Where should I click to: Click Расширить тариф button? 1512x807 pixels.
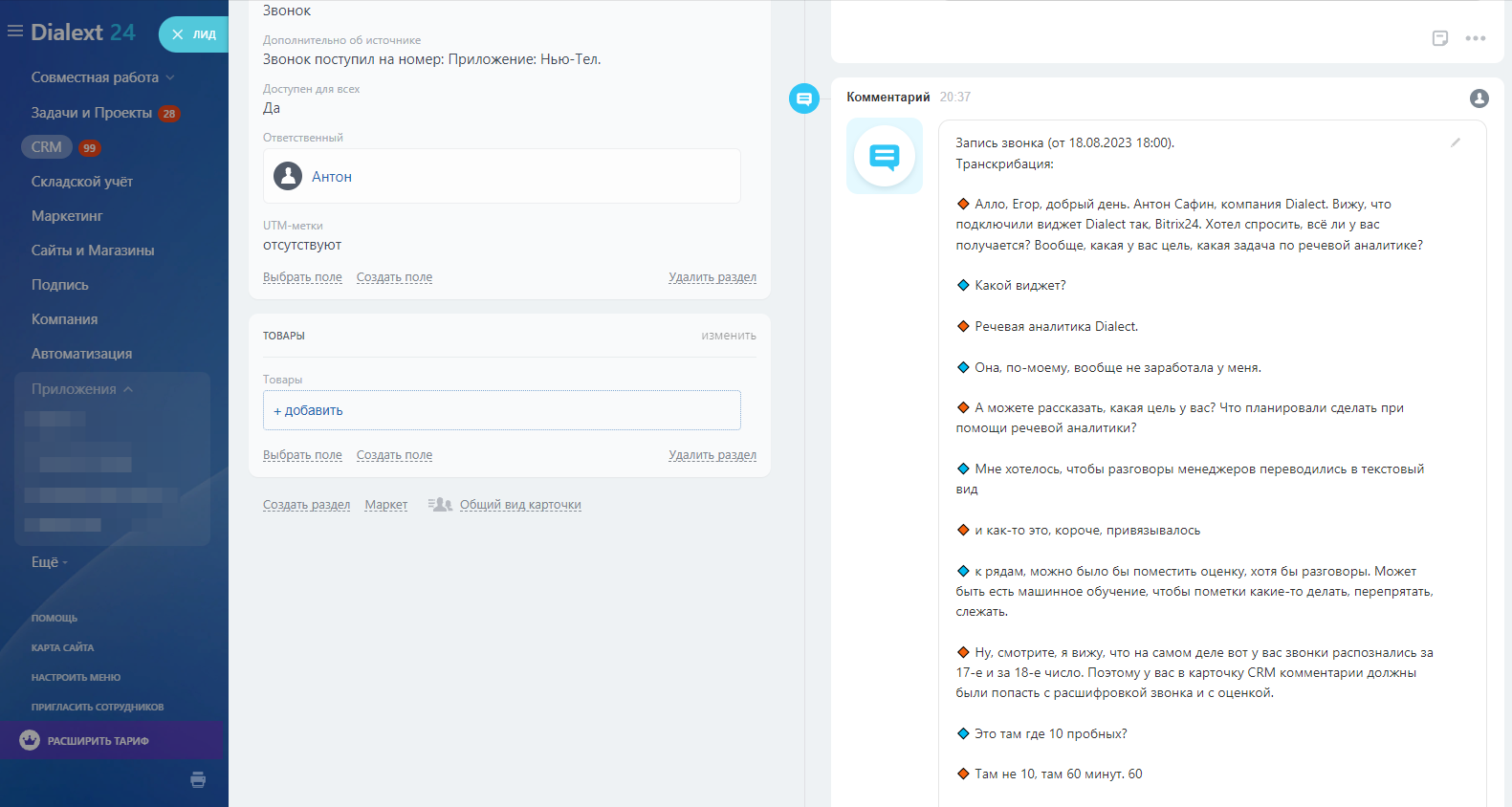click(x=112, y=740)
